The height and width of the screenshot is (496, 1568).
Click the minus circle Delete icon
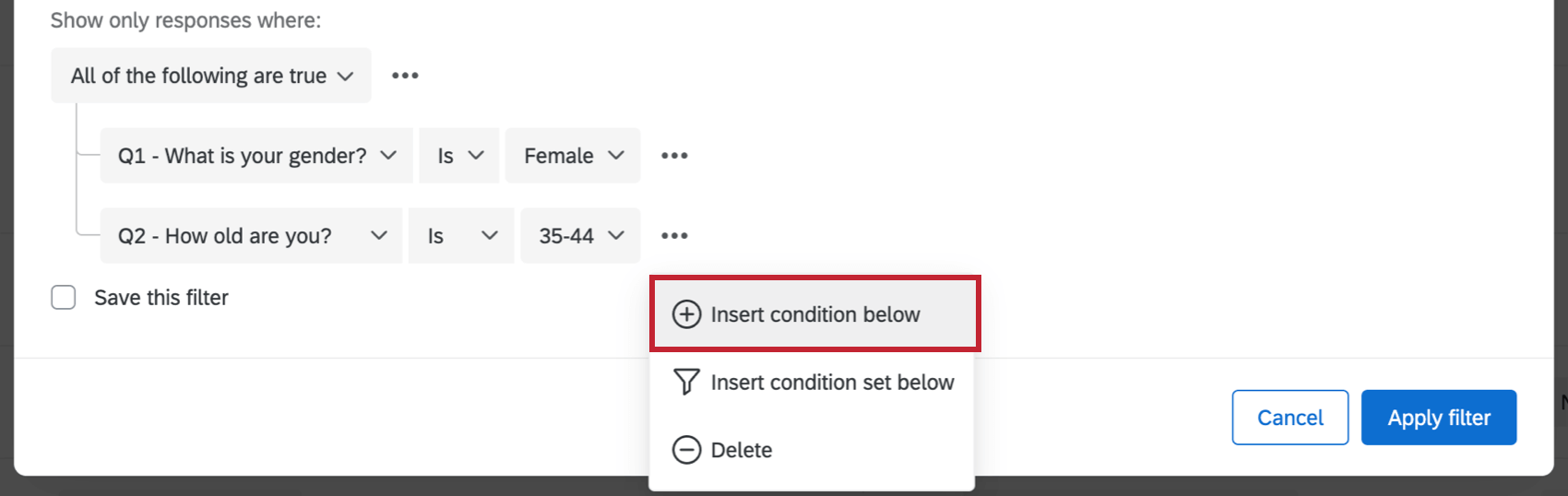click(x=686, y=450)
